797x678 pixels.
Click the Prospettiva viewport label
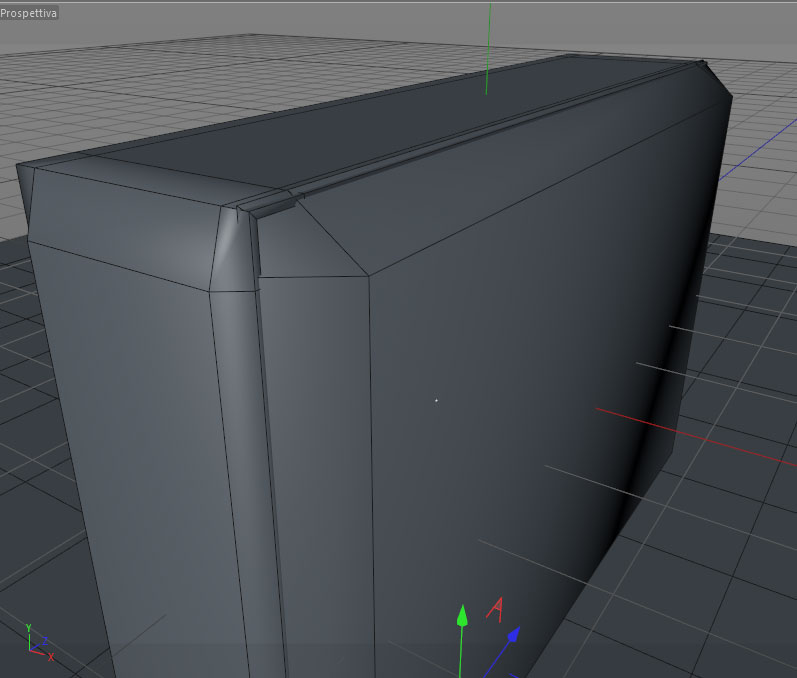pos(28,13)
